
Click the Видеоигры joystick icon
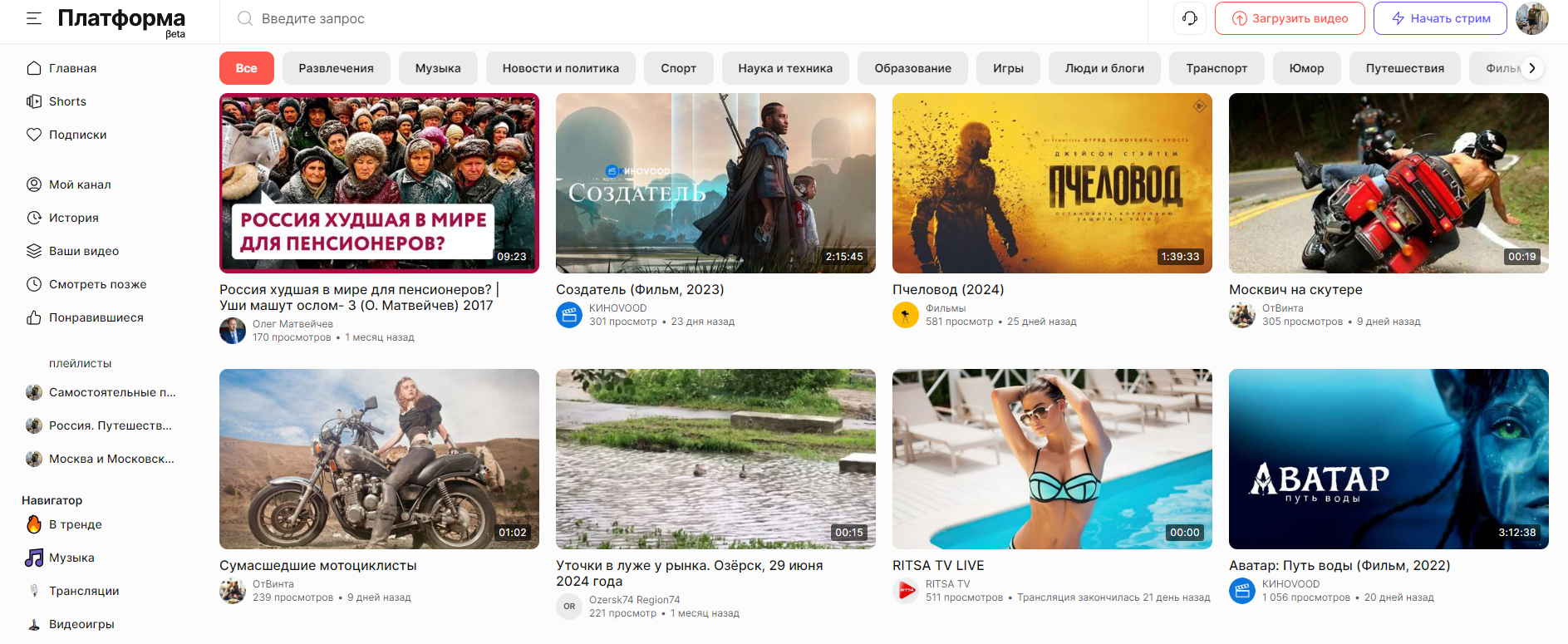pyautogui.click(x=34, y=624)
